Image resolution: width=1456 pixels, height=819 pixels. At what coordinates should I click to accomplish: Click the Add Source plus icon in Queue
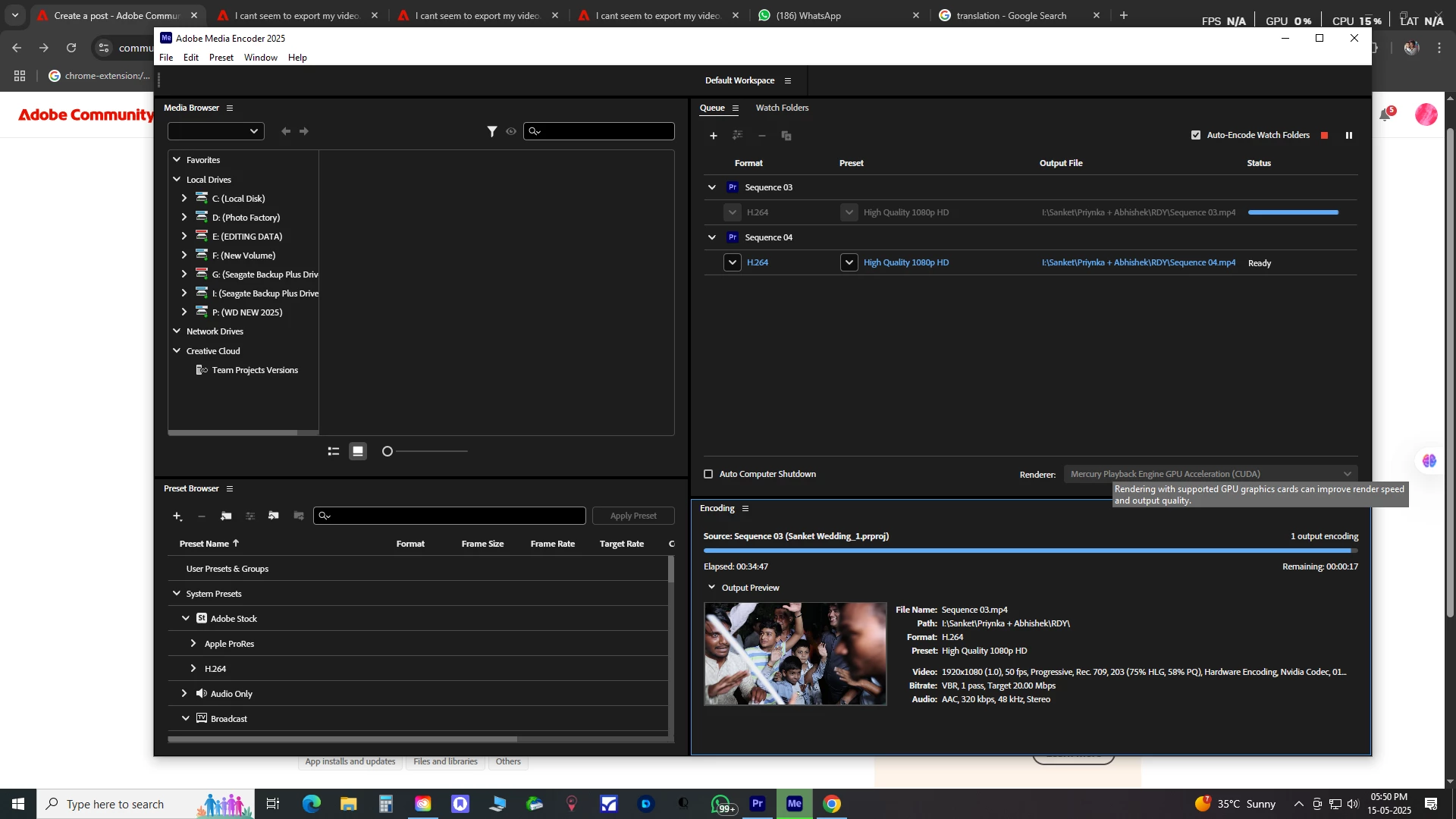click(713, 136)
